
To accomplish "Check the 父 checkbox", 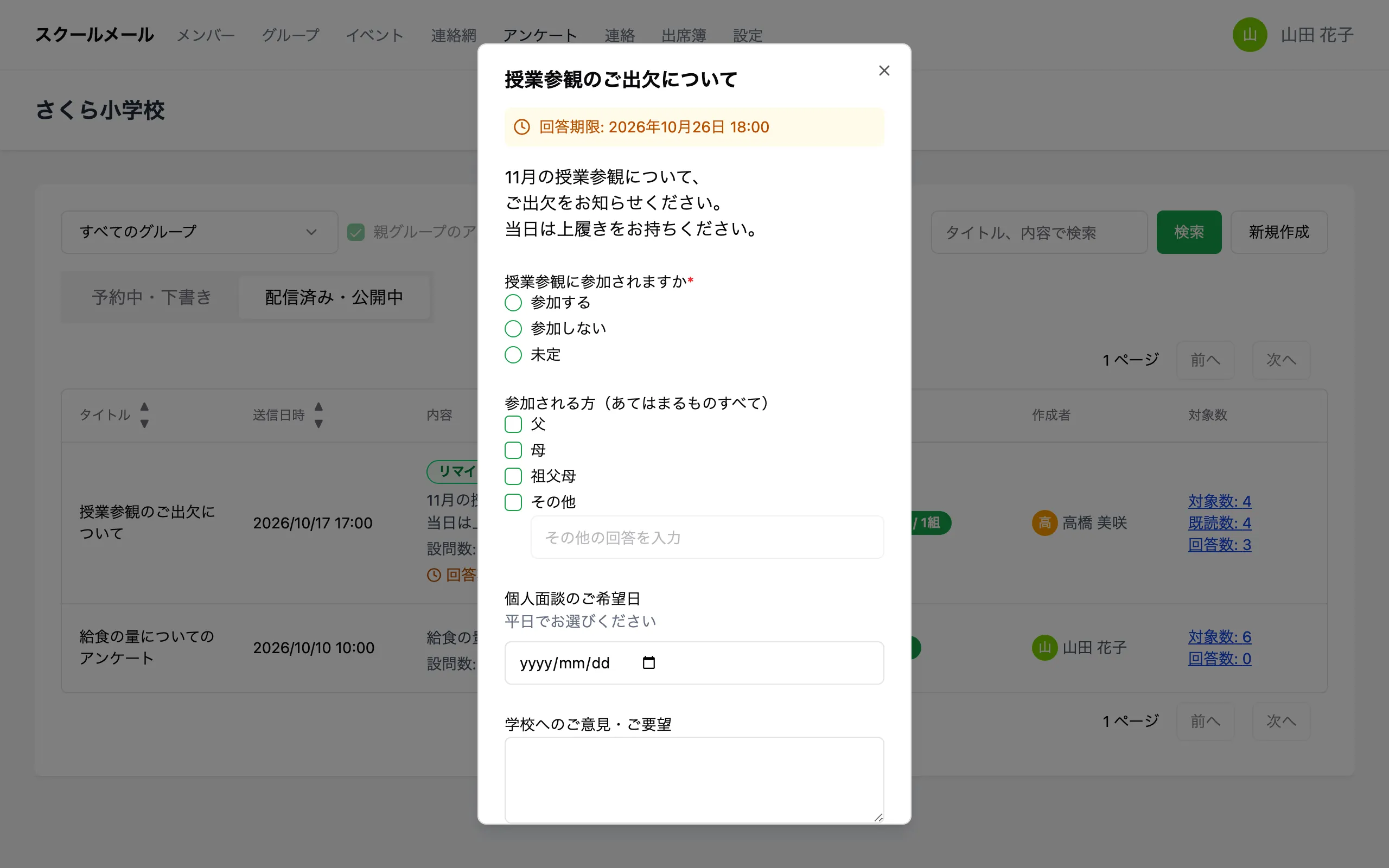I will (x=513, y=424).
